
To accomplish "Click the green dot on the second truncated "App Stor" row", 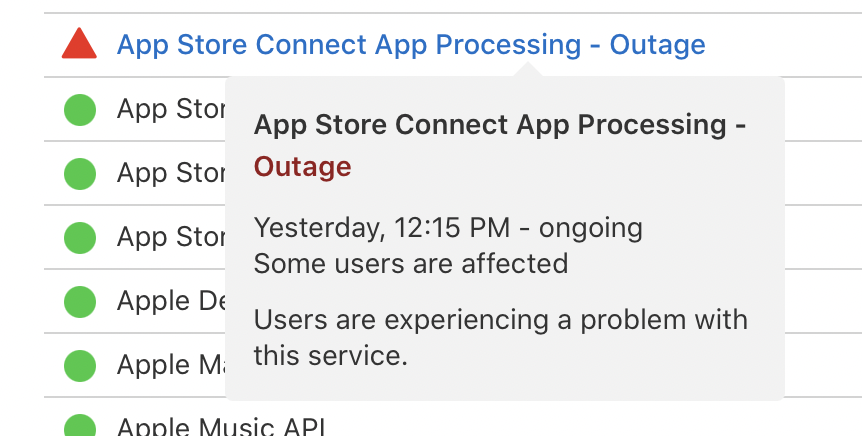I will pyautogui.click(x=80, y=173).
